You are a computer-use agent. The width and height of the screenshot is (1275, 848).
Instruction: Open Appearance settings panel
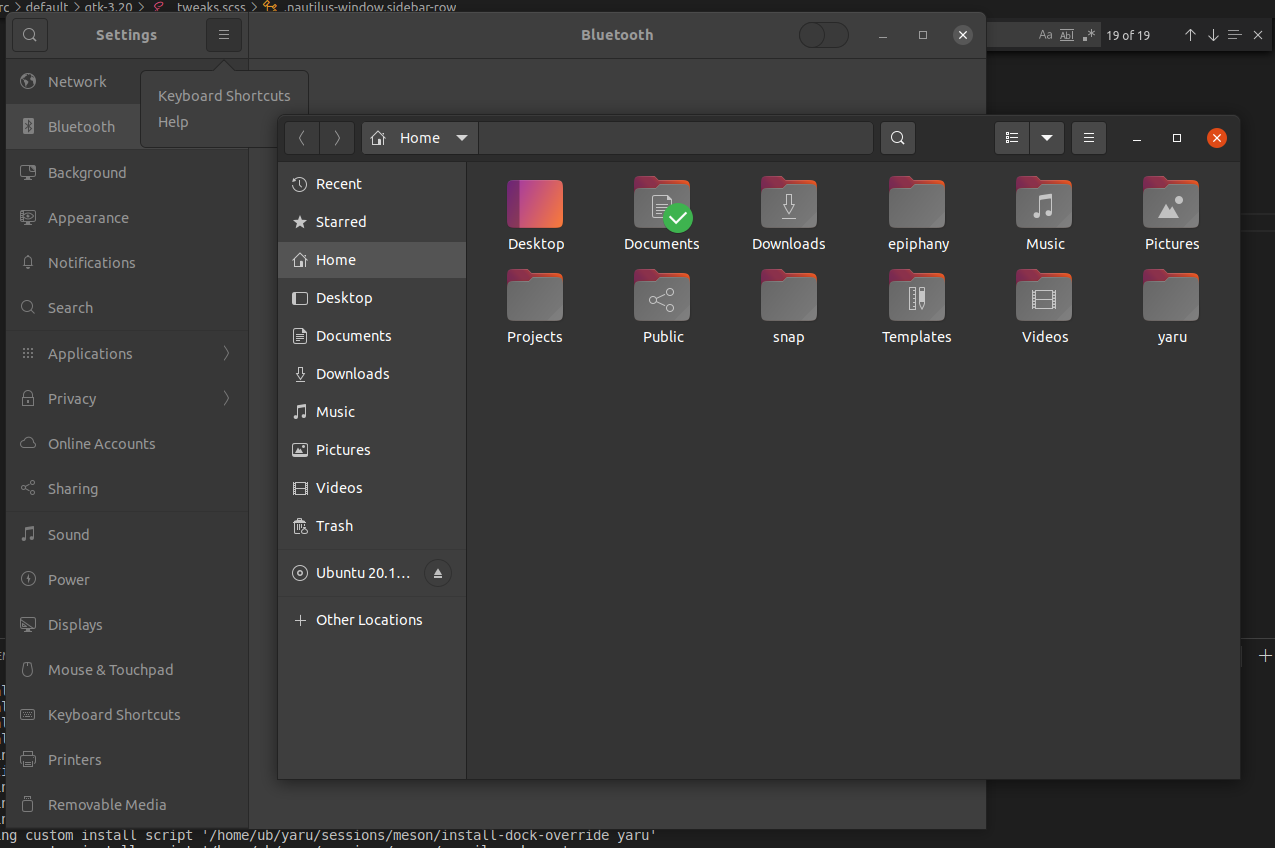(127, 217)
